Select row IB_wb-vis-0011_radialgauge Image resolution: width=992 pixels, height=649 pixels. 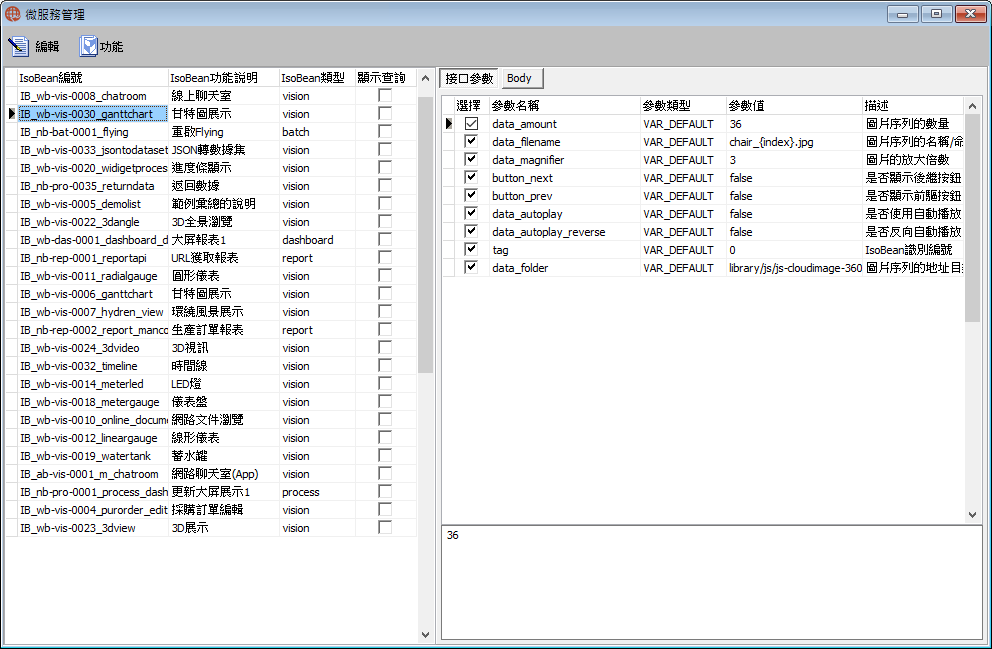coord(211,276)
